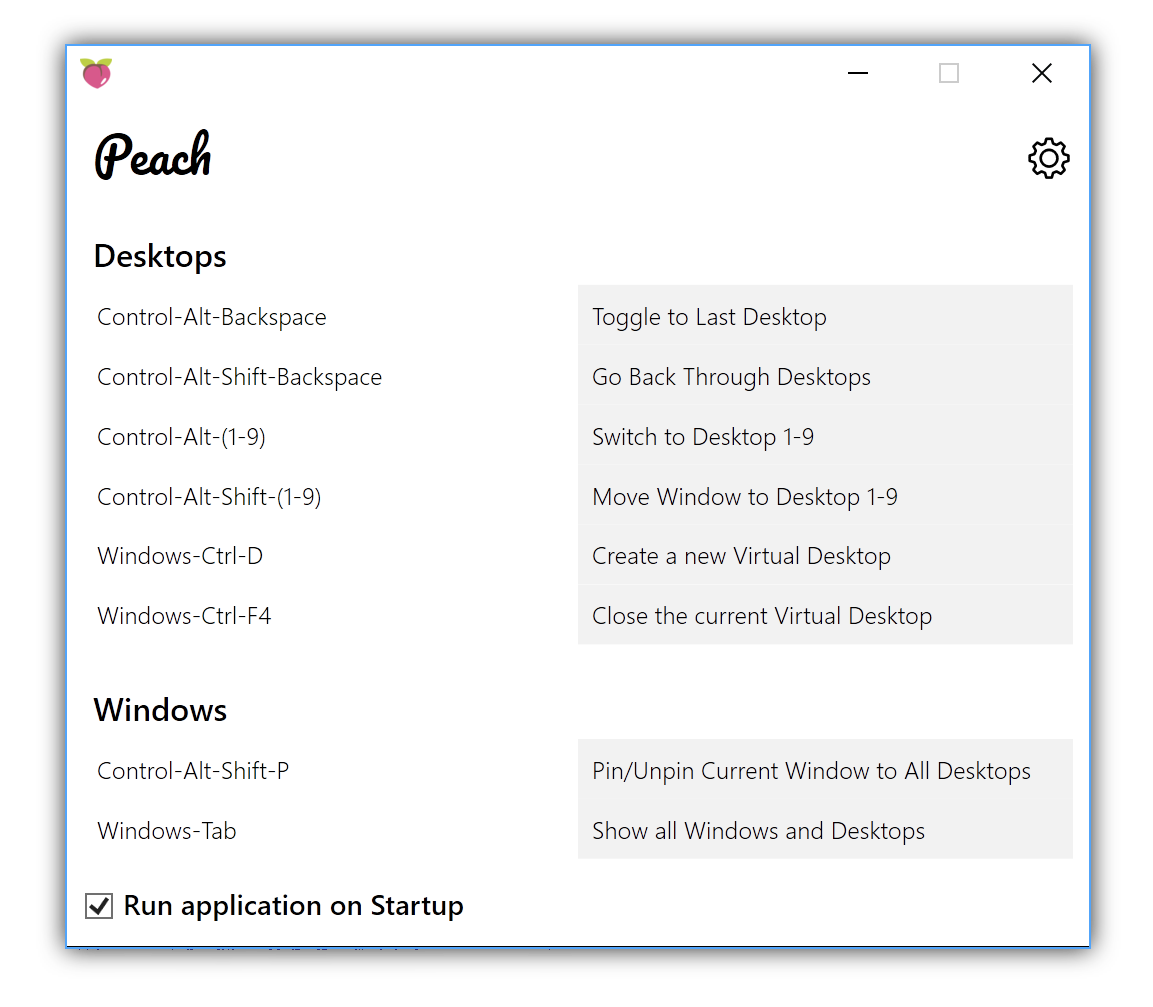Click Switch to Desktop 1-9 entry

coord(825,436)
